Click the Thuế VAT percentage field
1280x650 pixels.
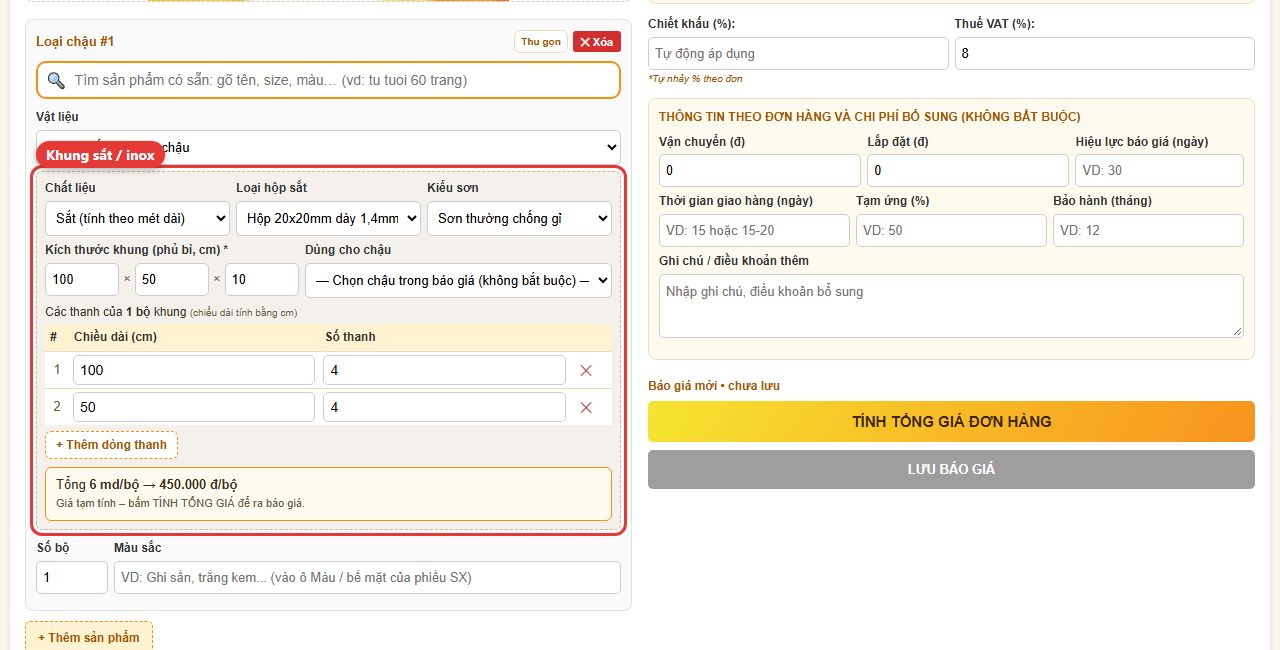pos(1104,53)
